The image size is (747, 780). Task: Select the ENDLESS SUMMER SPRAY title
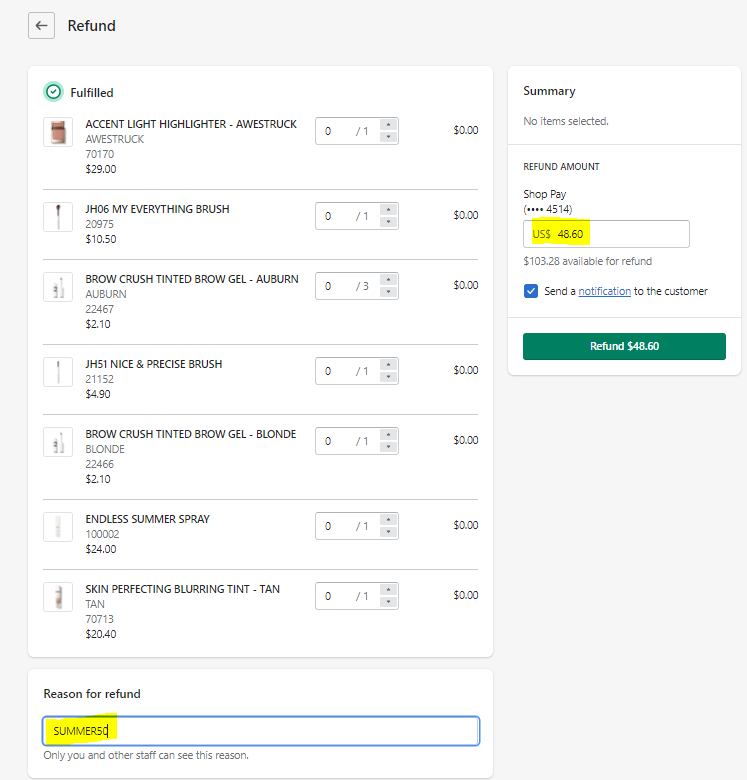pos(147,519)
